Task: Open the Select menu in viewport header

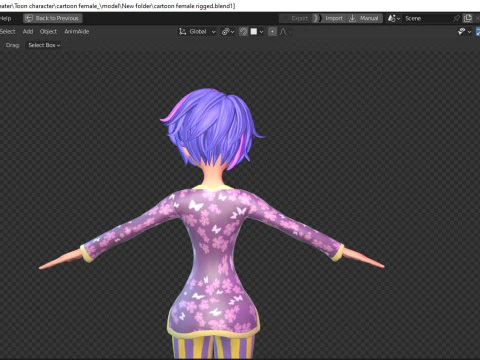Action: [8, 32]
